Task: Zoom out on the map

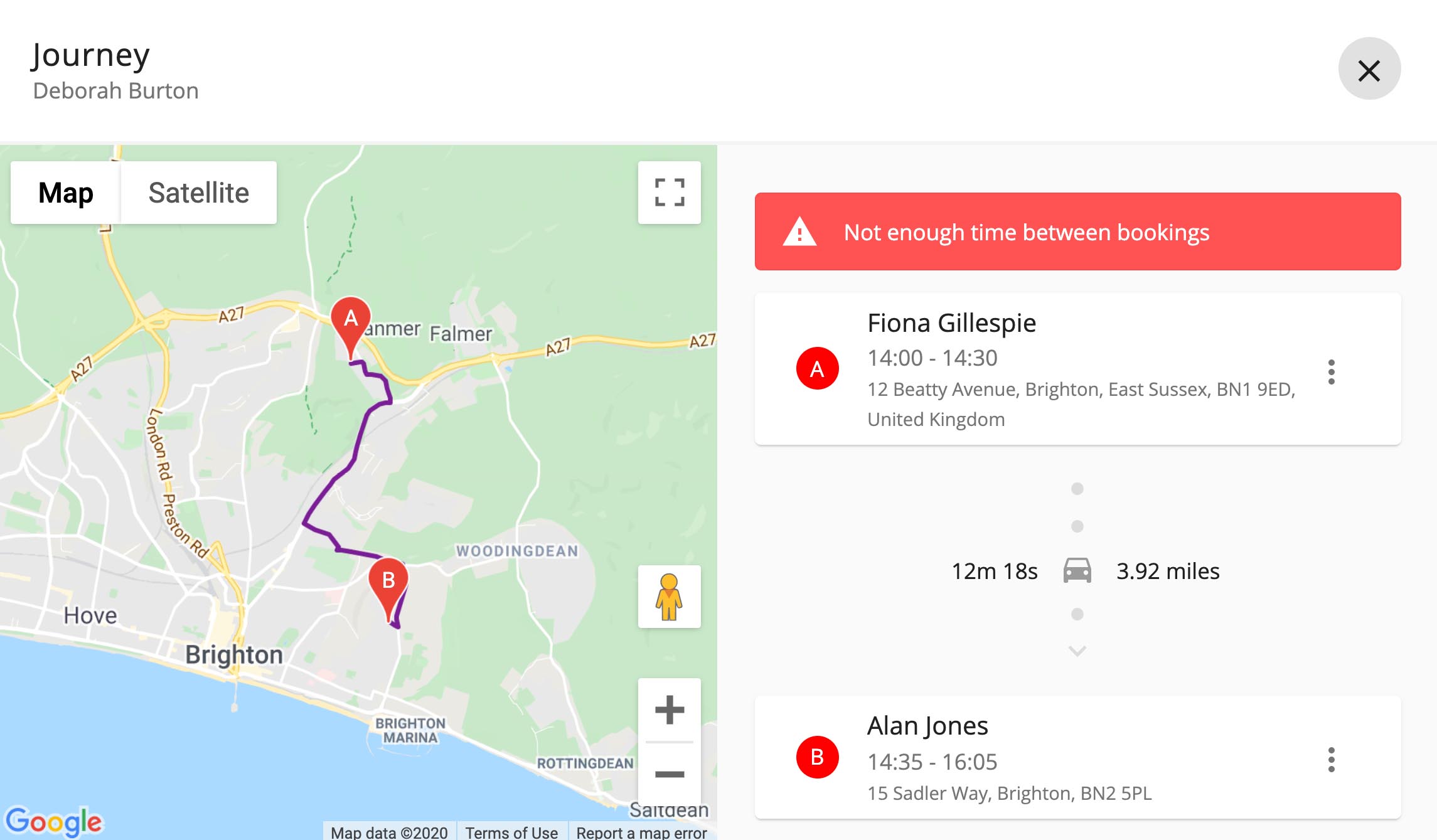Action: 669,774
